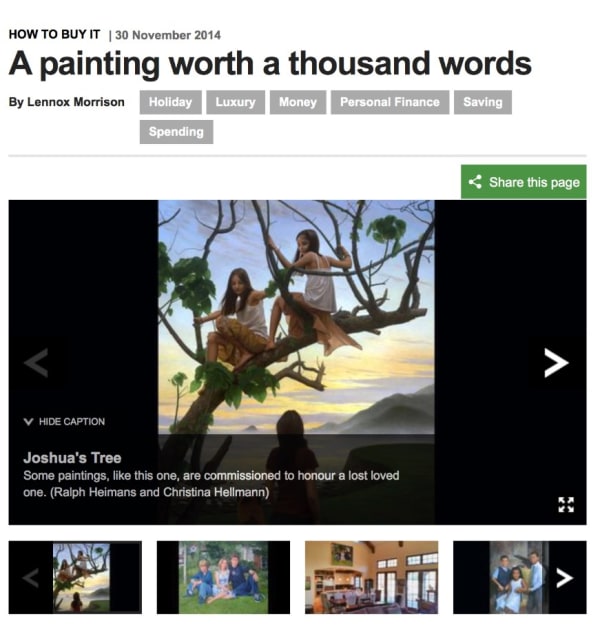The image size is (600, 630).
Task: Click the share icon on green button
Action: pos(475,182)
